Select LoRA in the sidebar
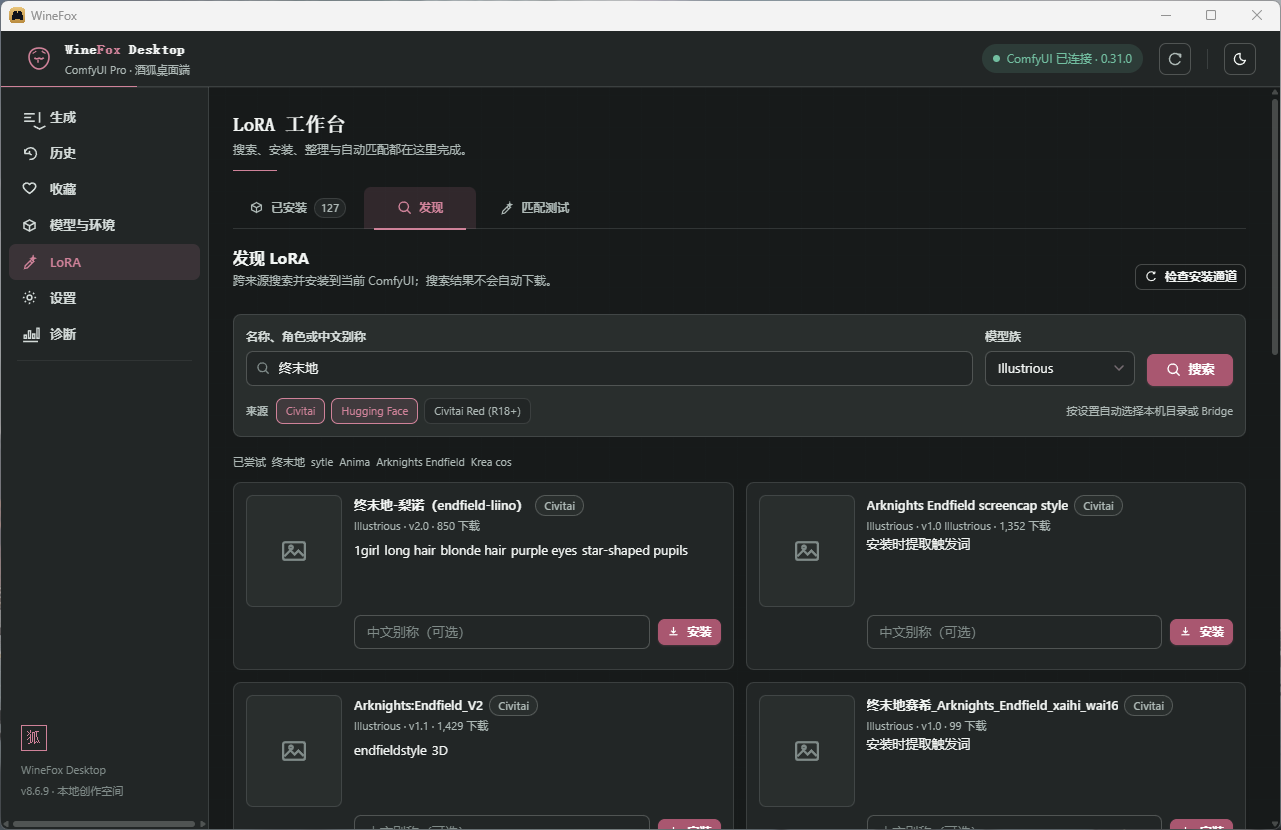The height and width of the screenshot is (830, 1281). pos(104,262)
